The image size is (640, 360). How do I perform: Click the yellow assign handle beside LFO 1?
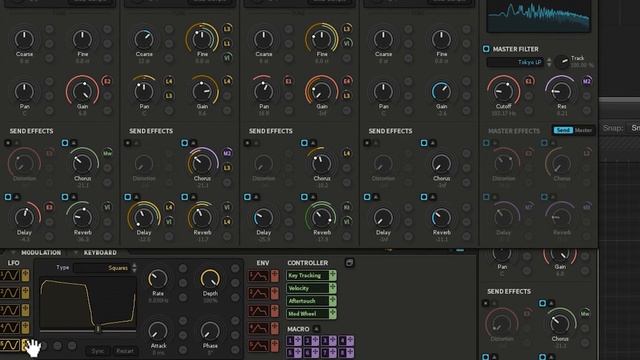tap(25, 276)
